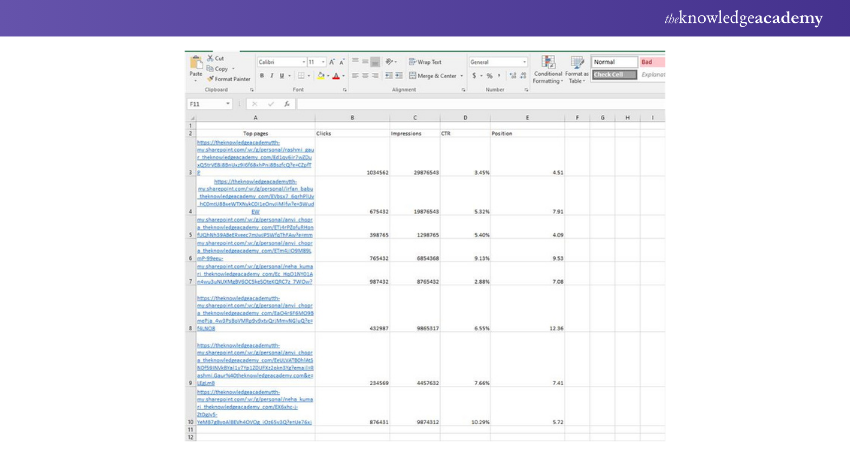Viewport: 850px width, 450px height.
Task: Click the Wrap Text button
Action: click(x=424, y=62)
